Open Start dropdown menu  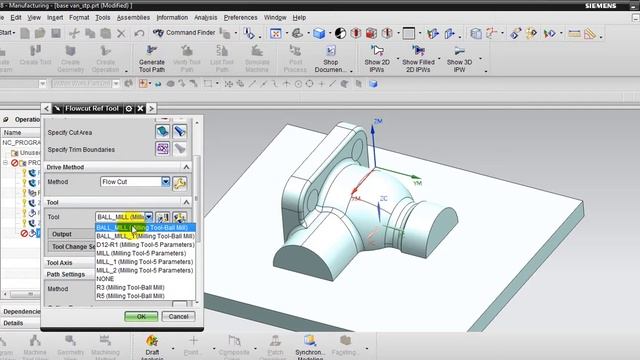click(x=8, y=33)
